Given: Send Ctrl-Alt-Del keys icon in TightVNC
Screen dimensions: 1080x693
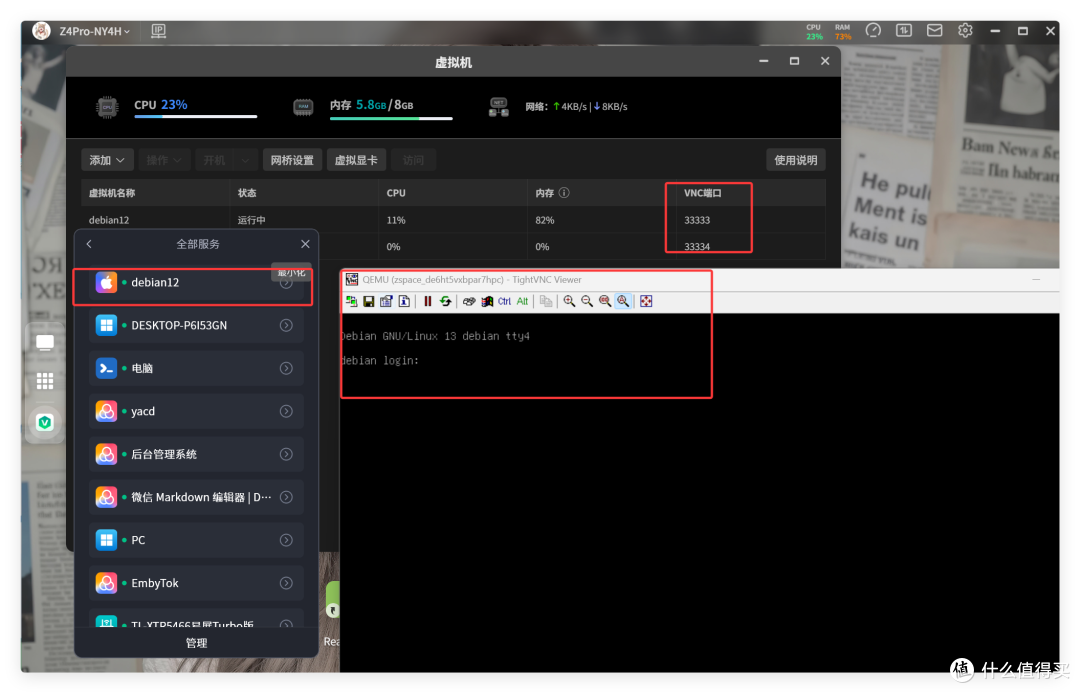Looking at the screenshot, I should pyautogui.click(x=469, y=301).
